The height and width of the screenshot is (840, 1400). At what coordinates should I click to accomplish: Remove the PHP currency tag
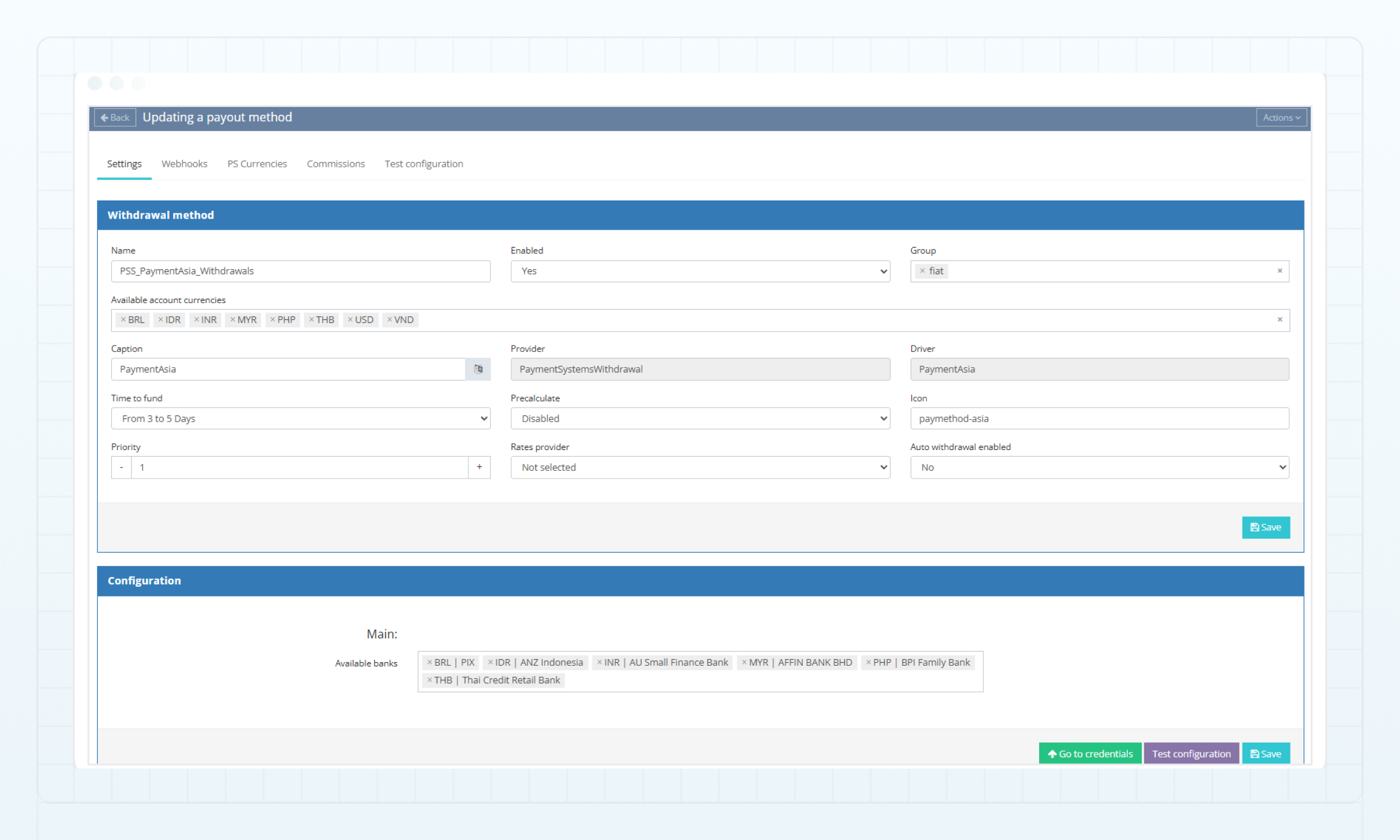273,319
